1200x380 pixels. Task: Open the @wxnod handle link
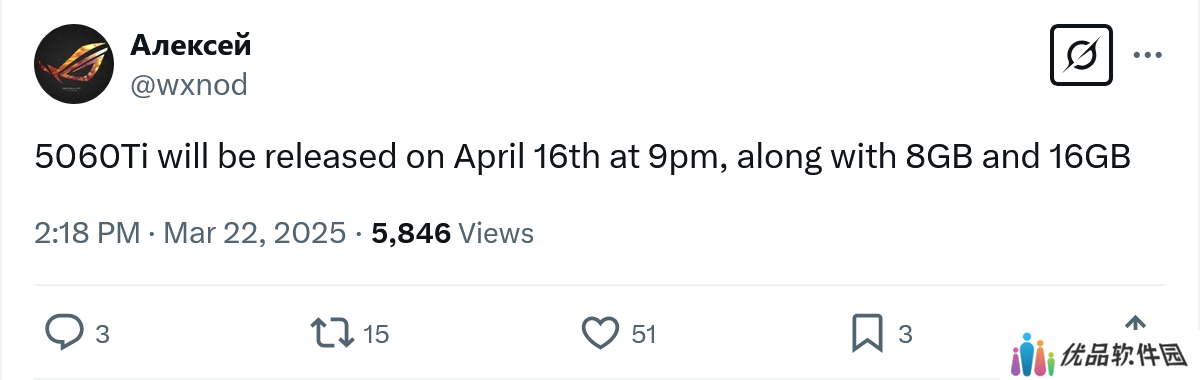coord(189,85)
